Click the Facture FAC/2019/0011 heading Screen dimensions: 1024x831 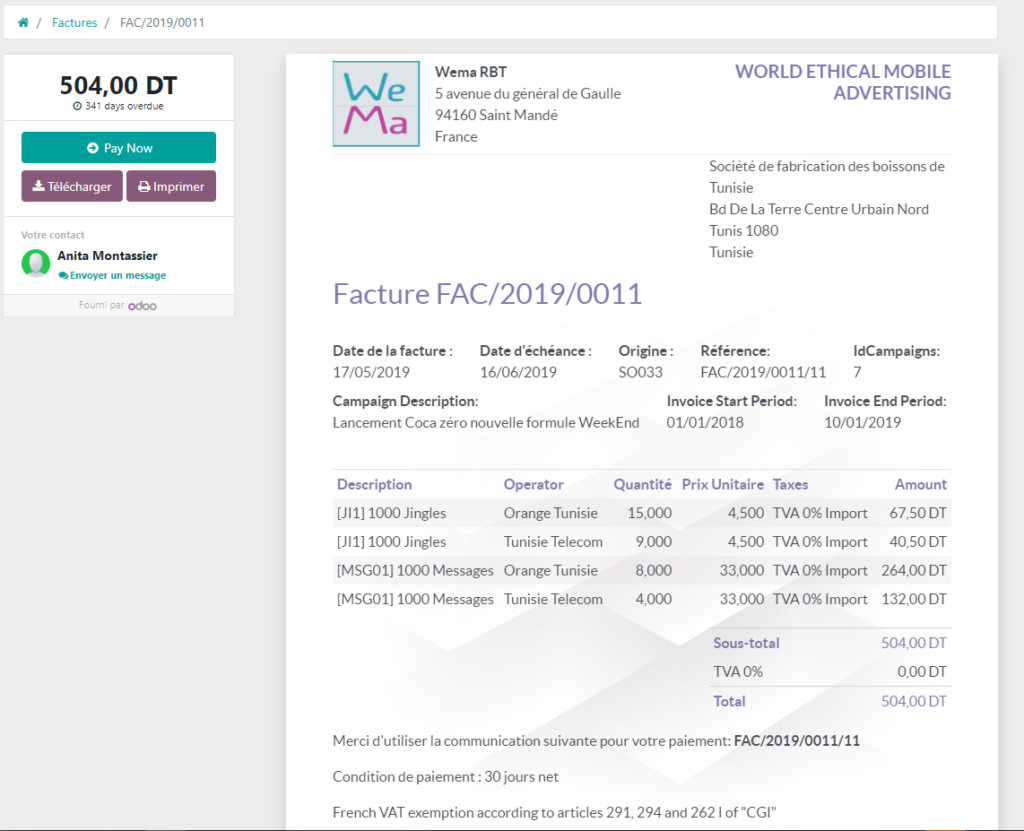487,294
